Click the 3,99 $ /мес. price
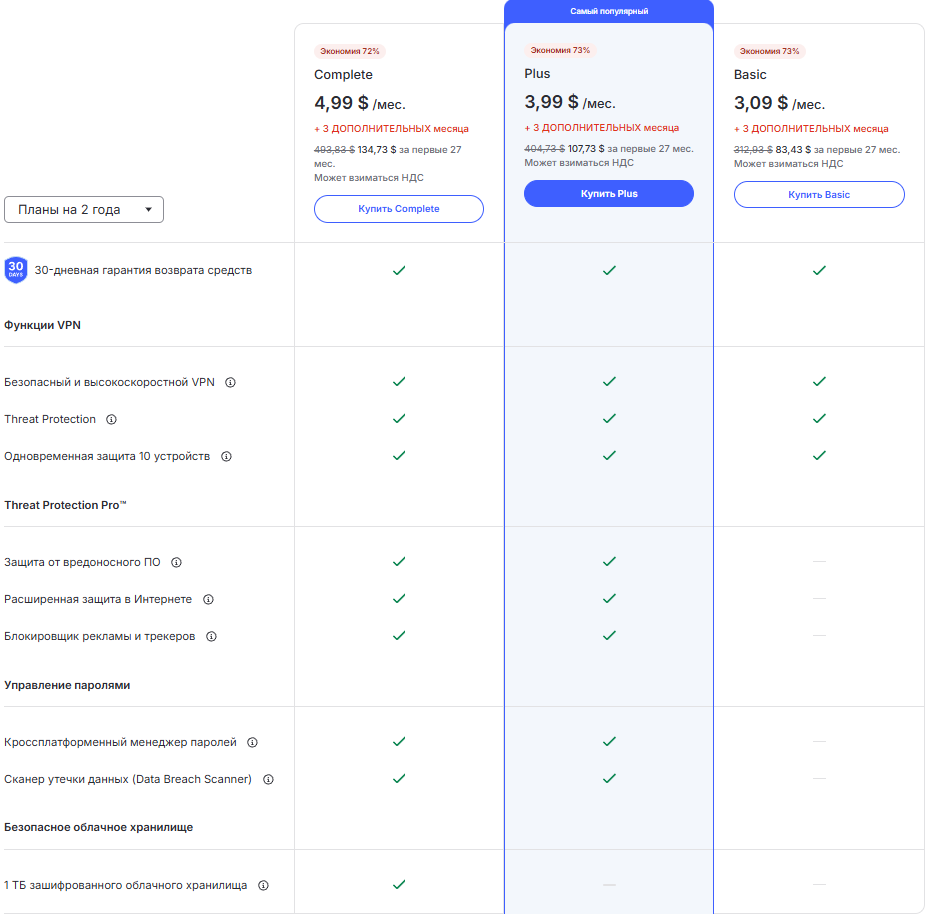Screen dimensions: 926x914 pyautogui.click(x=570, y=102)
